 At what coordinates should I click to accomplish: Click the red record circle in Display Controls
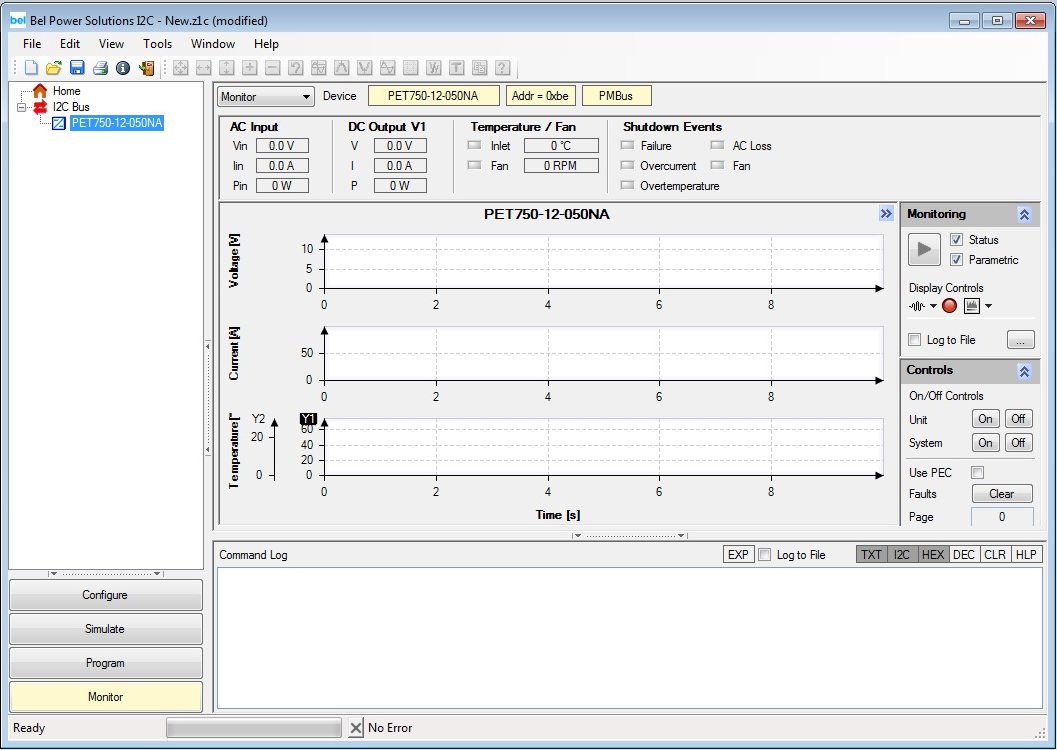point(949,306)
